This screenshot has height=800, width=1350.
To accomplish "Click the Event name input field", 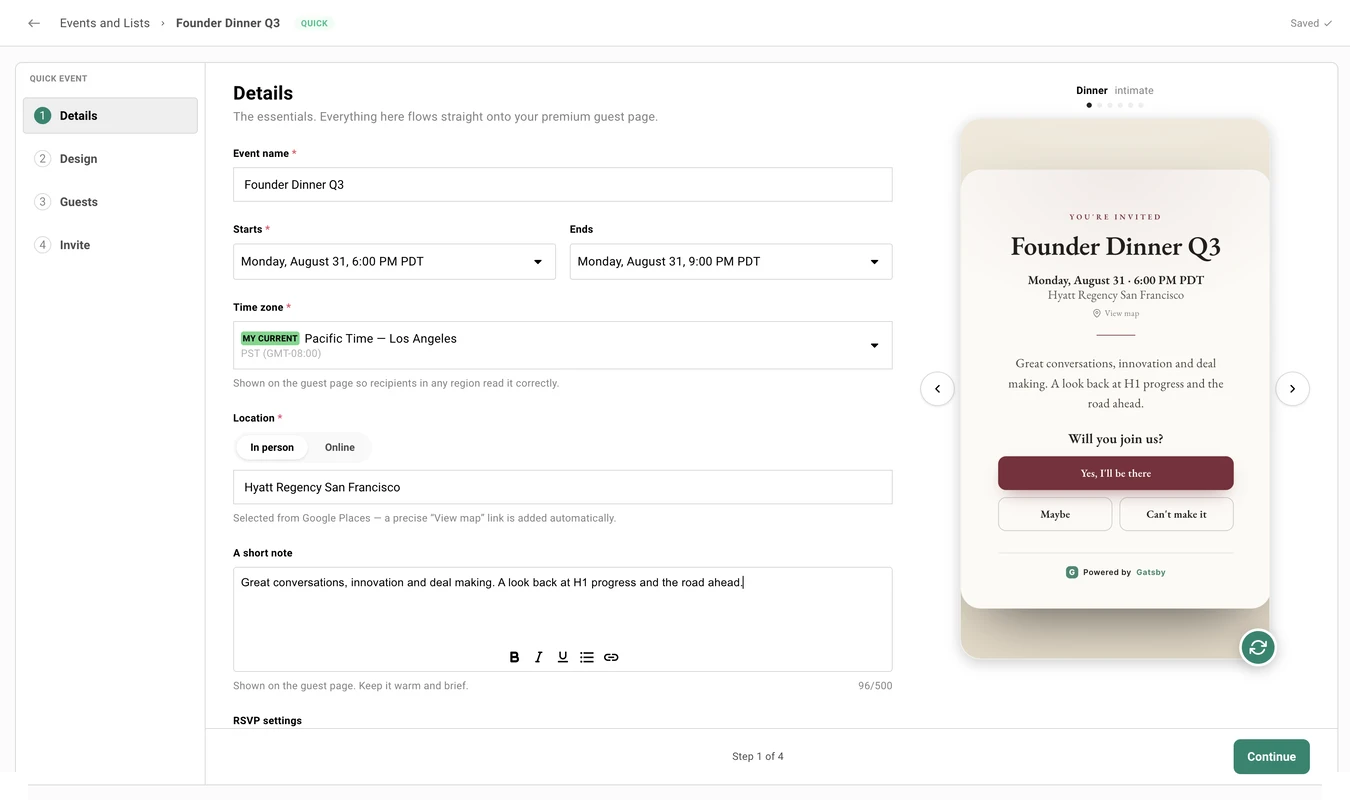I will (x=562, y=184).
